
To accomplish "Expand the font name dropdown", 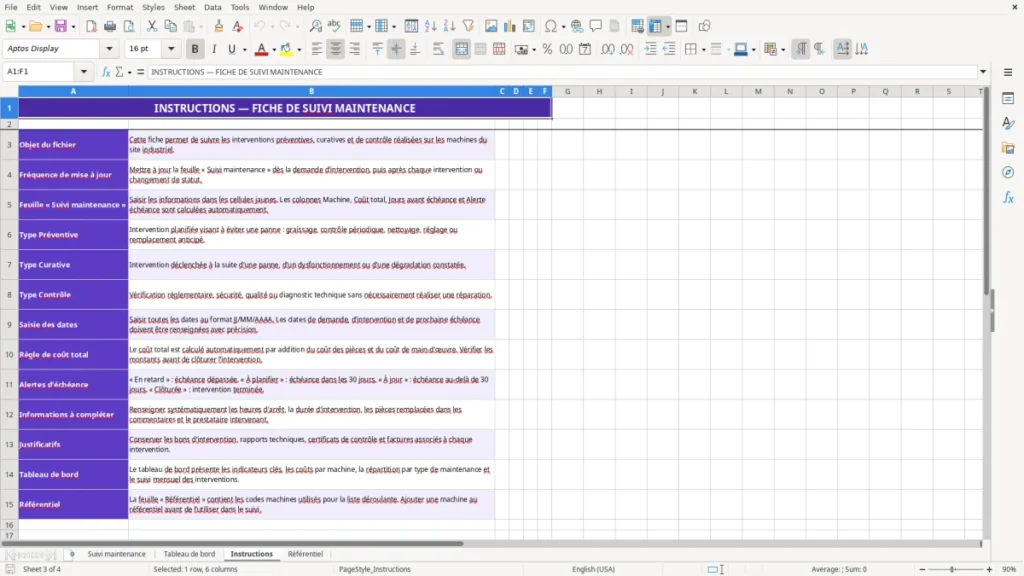I will point(109,48).
